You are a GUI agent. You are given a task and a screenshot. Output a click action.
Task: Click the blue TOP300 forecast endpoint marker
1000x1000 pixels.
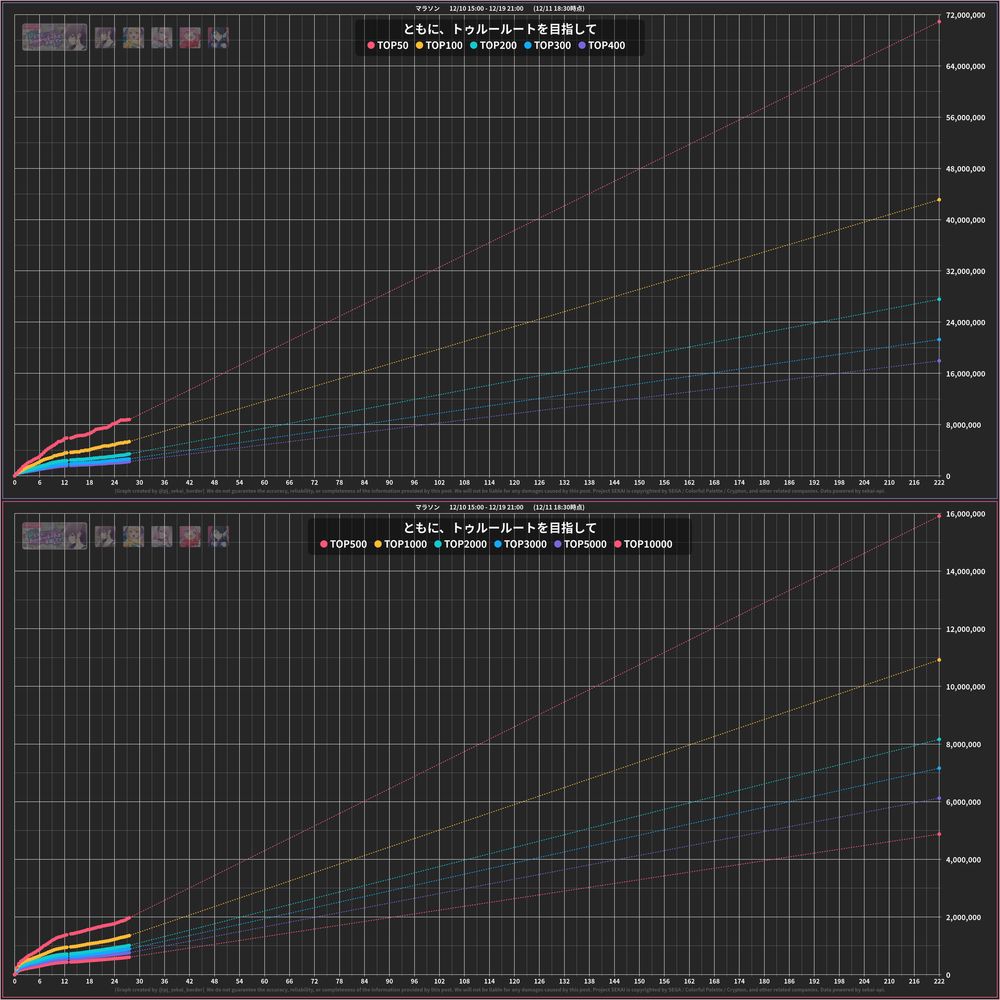[939, 340]
